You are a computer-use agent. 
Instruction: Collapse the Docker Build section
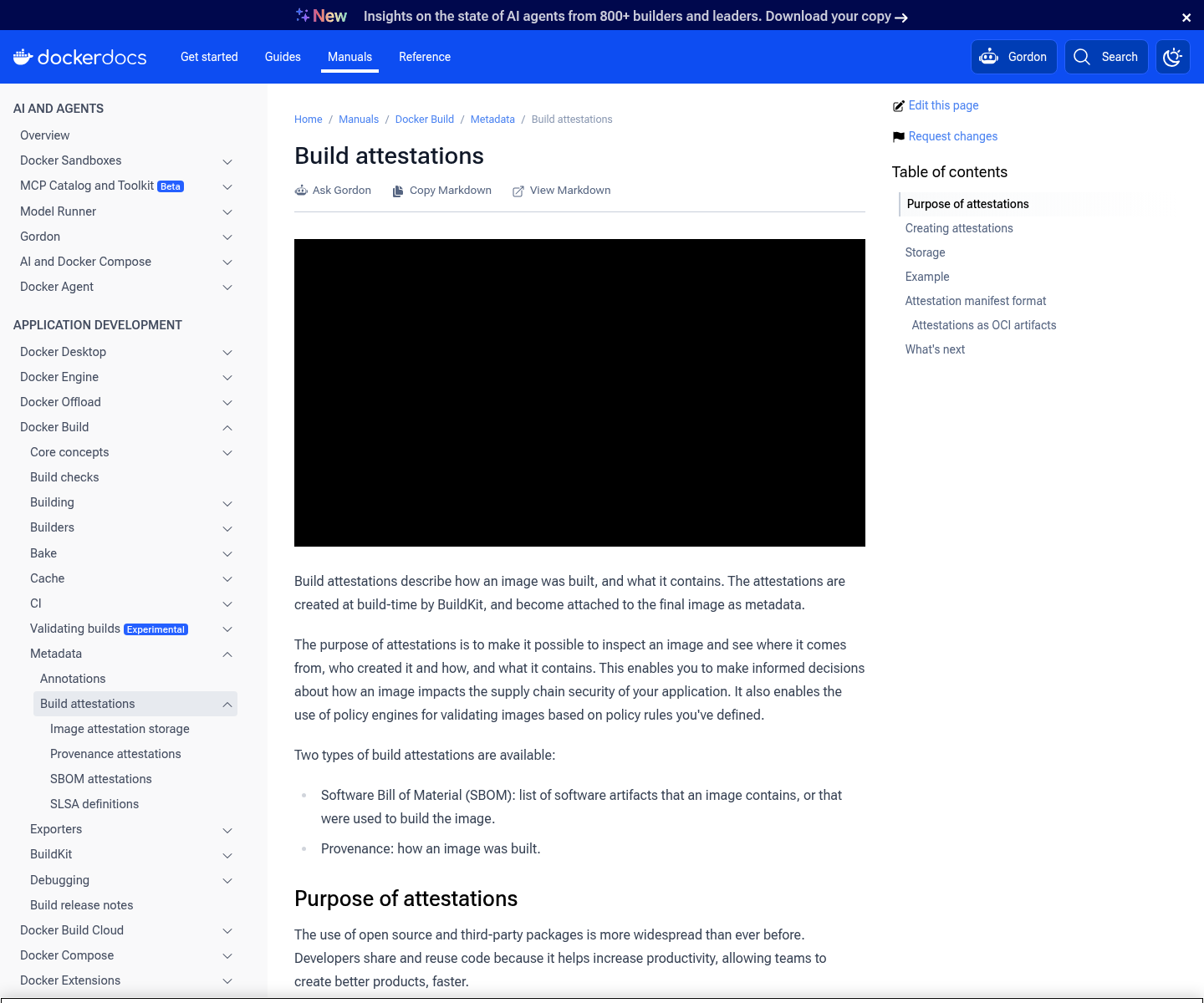click(227, 428)
